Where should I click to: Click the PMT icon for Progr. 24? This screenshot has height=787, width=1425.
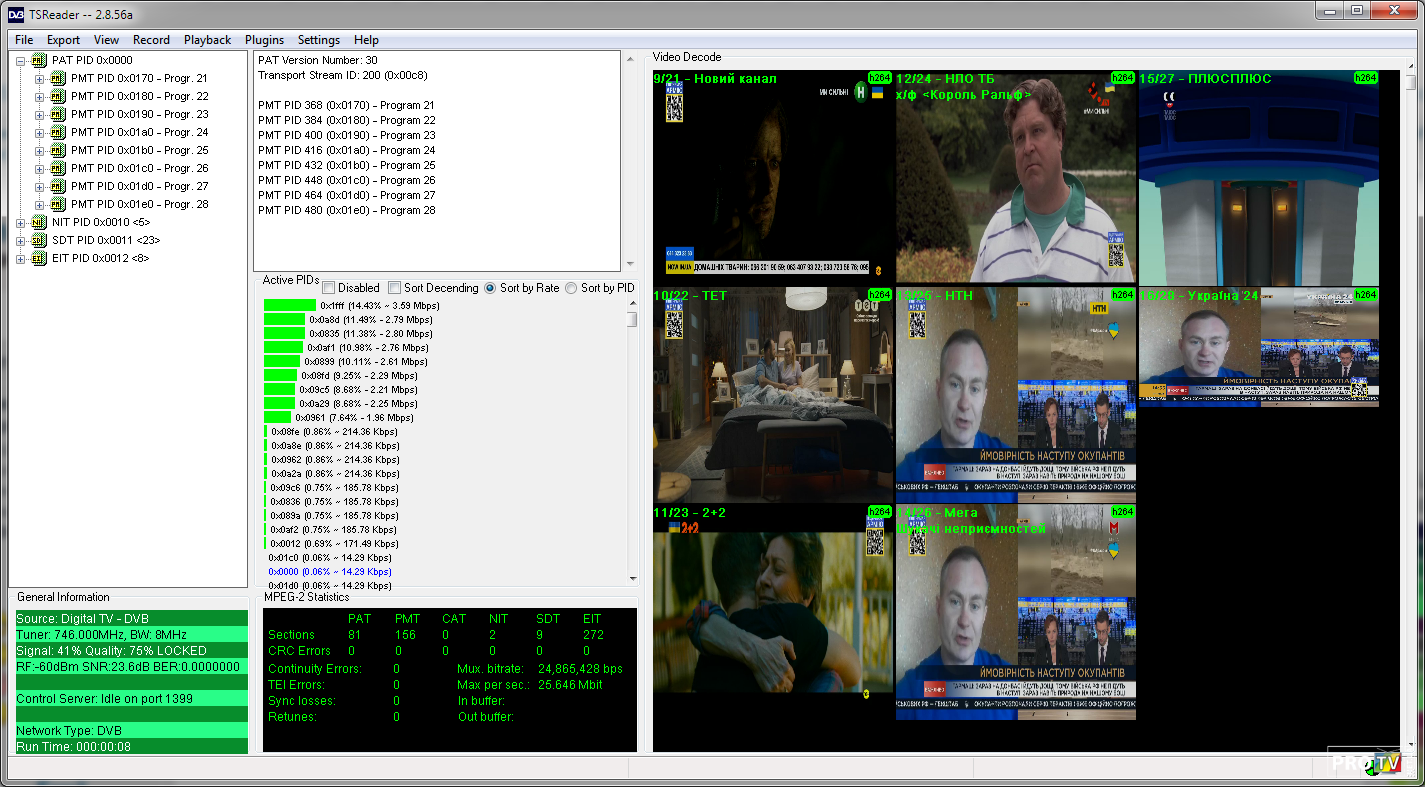tap(58, 132)
